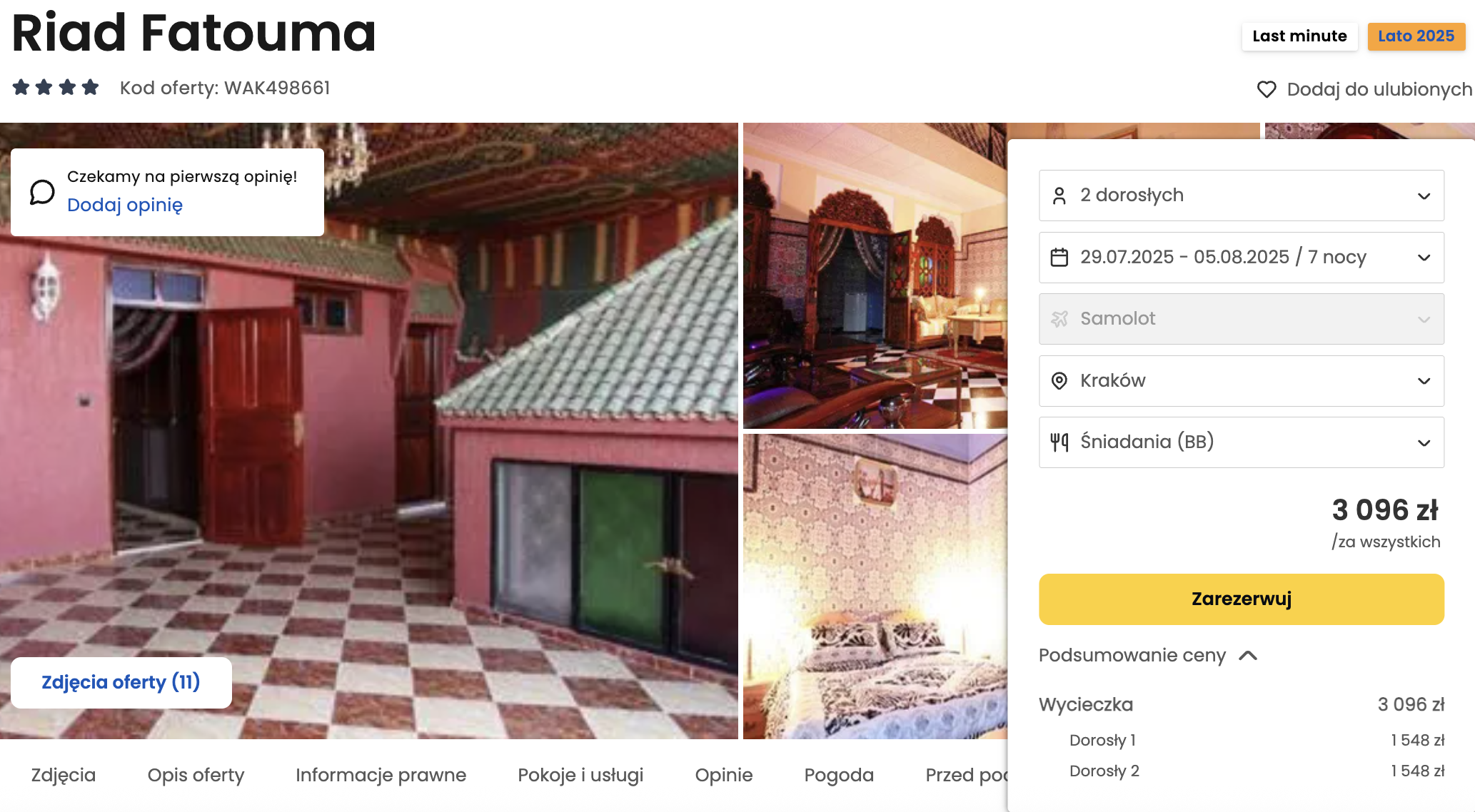1475x812 pixels.
Task: Switch to the Opis oferty tab
Action: [x=196, y=775]
